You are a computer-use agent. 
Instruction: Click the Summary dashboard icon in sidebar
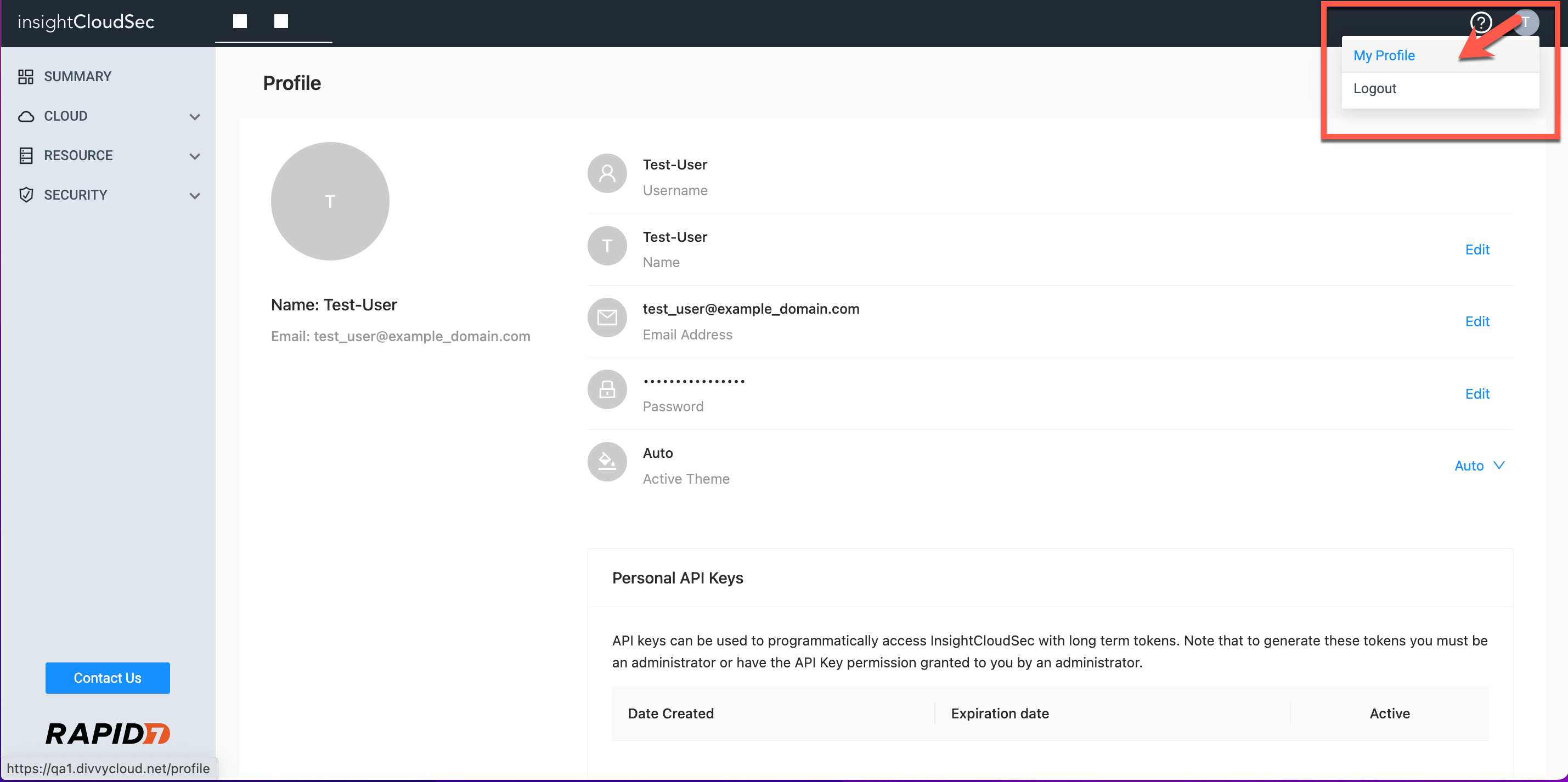(26, 77)
